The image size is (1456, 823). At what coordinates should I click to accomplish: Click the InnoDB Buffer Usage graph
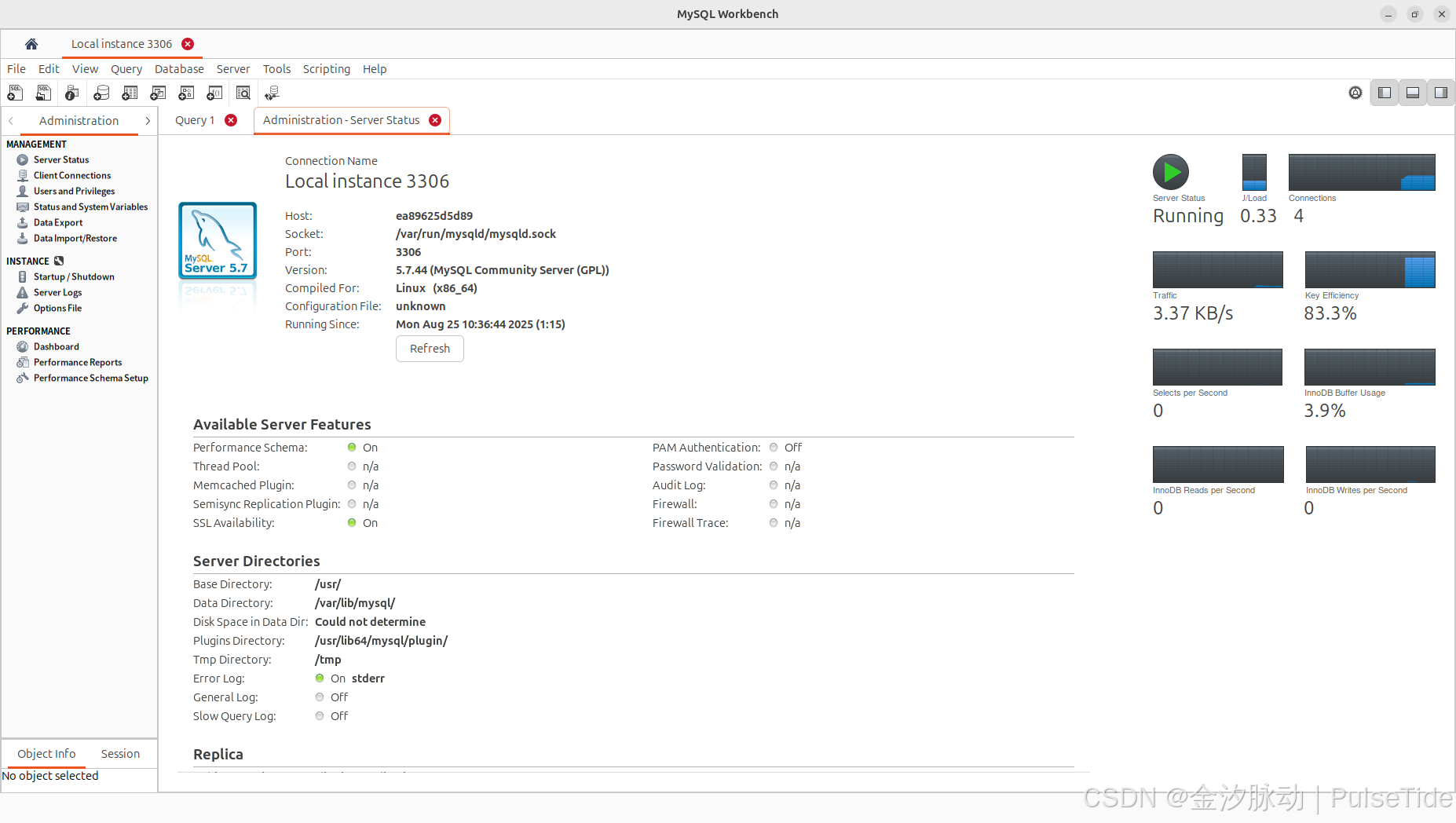1370,367
